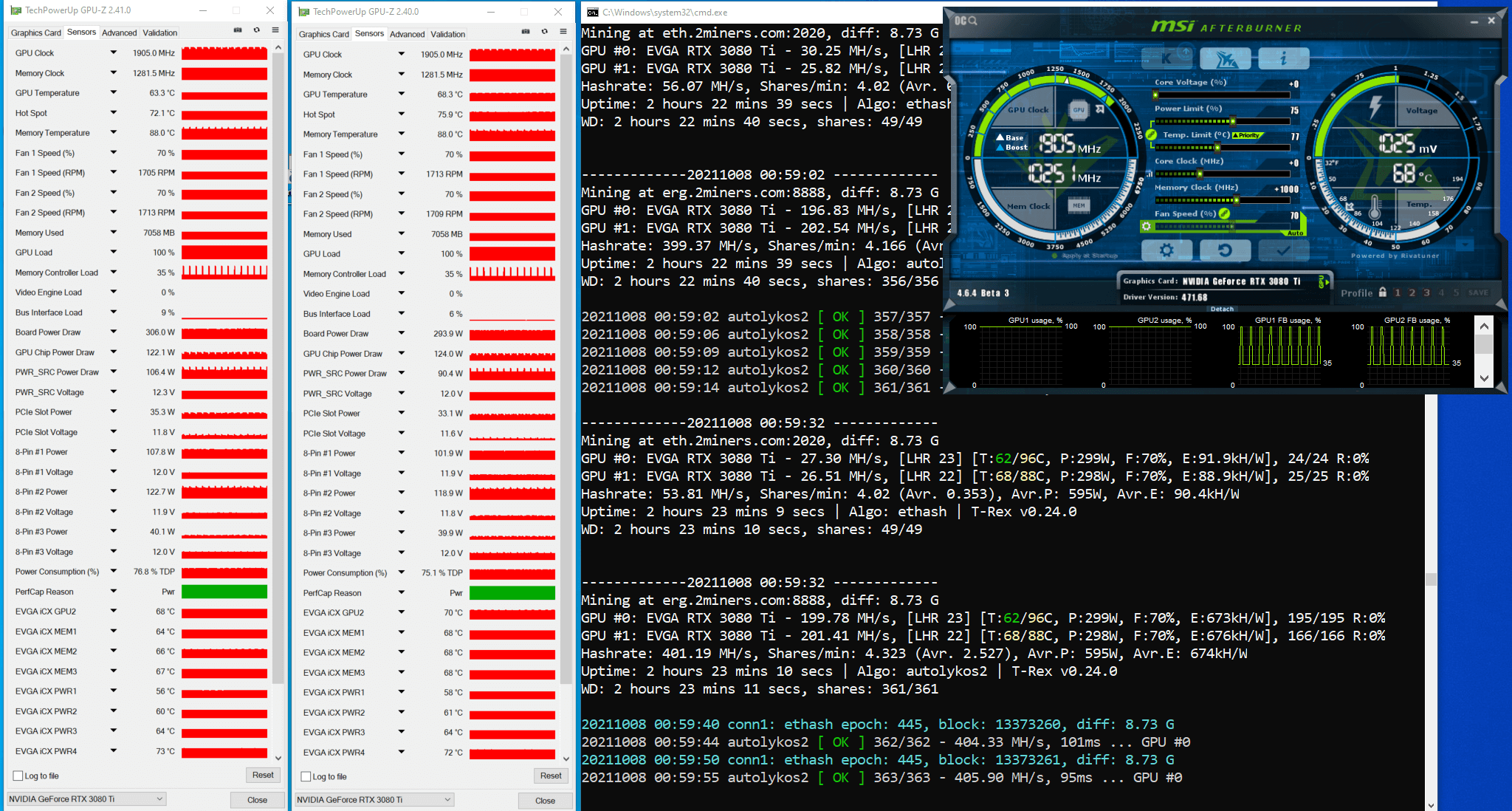This screenshot has width=1512, height=811.
Task: Click screenshot camera icon in left GPU-Z
Action: (238, 30)
